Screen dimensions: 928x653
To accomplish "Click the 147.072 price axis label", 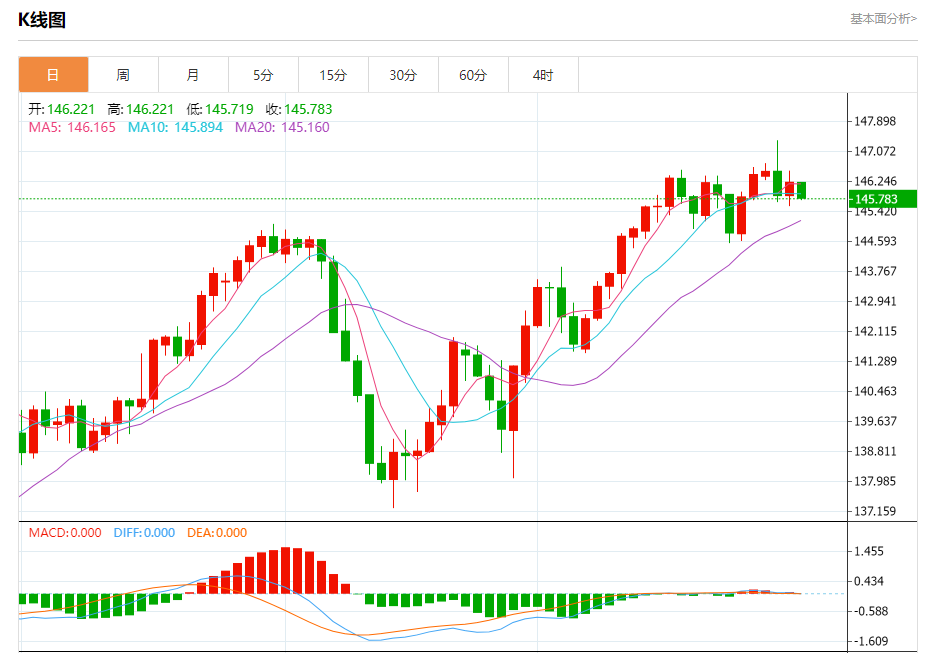I will [875, 151].
